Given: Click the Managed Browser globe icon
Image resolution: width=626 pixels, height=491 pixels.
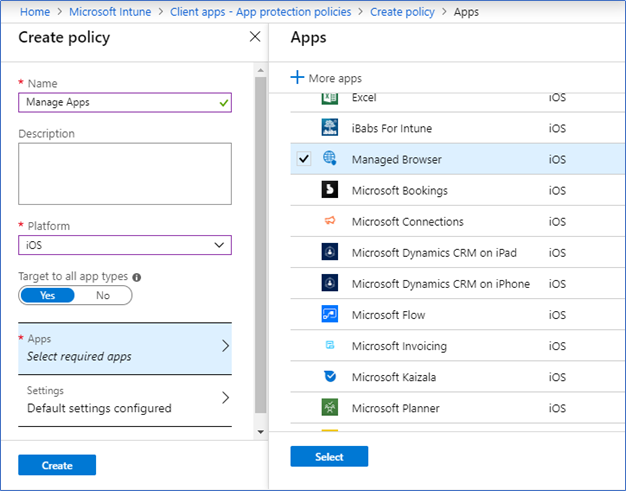Looking at the screenshot, I should click(330, 158).
